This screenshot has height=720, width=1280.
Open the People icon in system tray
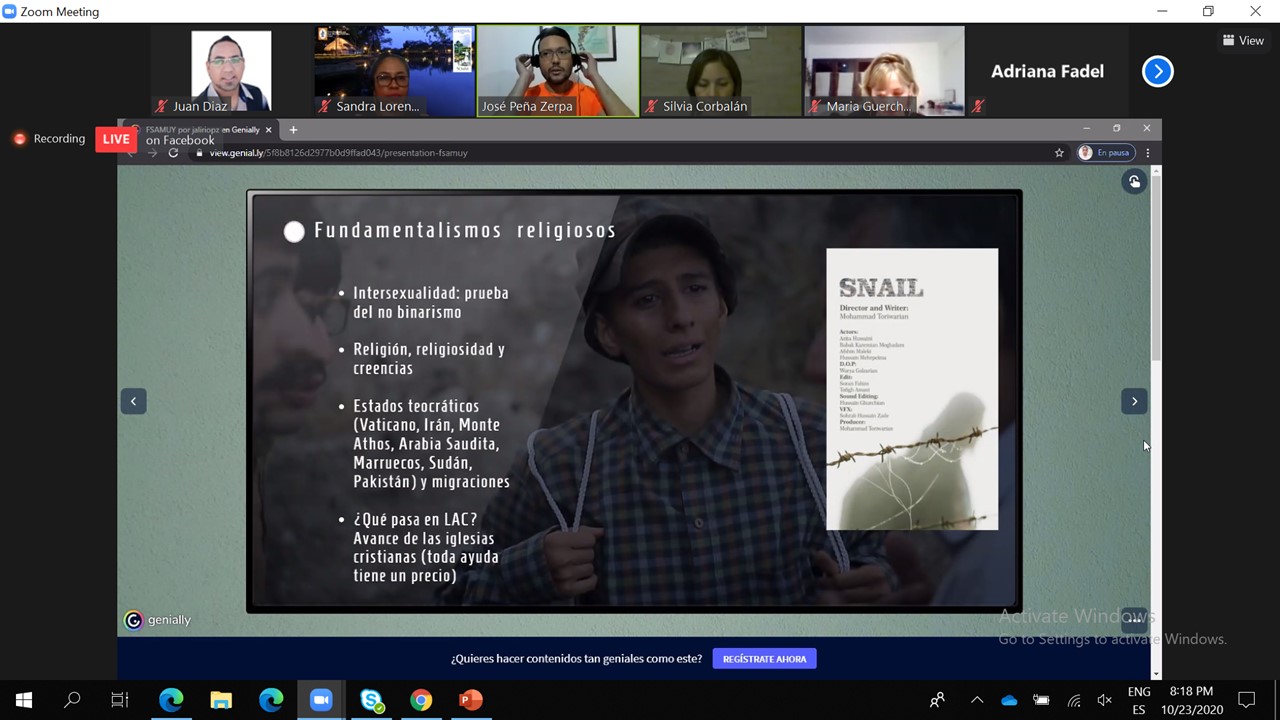point(937,700)
